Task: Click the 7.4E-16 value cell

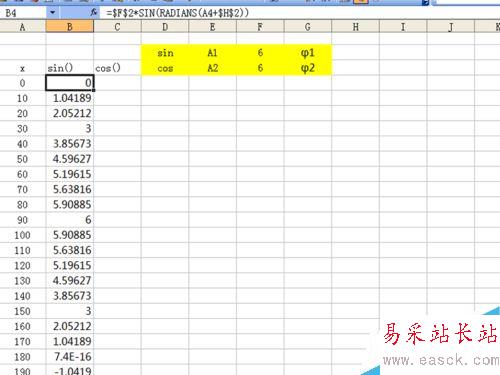Action: coord(70,357)
